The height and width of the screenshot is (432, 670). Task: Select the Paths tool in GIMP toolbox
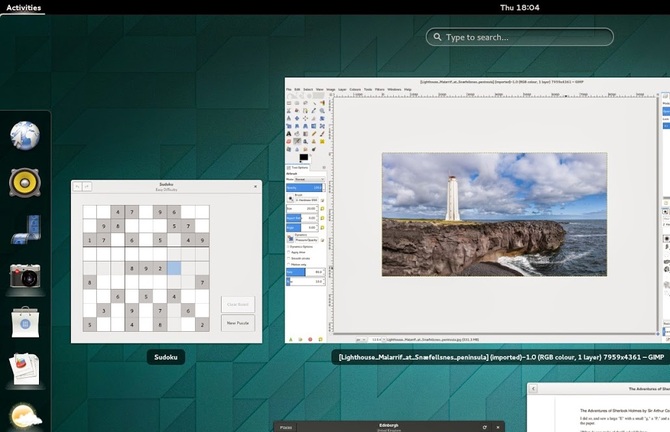click(x=306, y=111)
